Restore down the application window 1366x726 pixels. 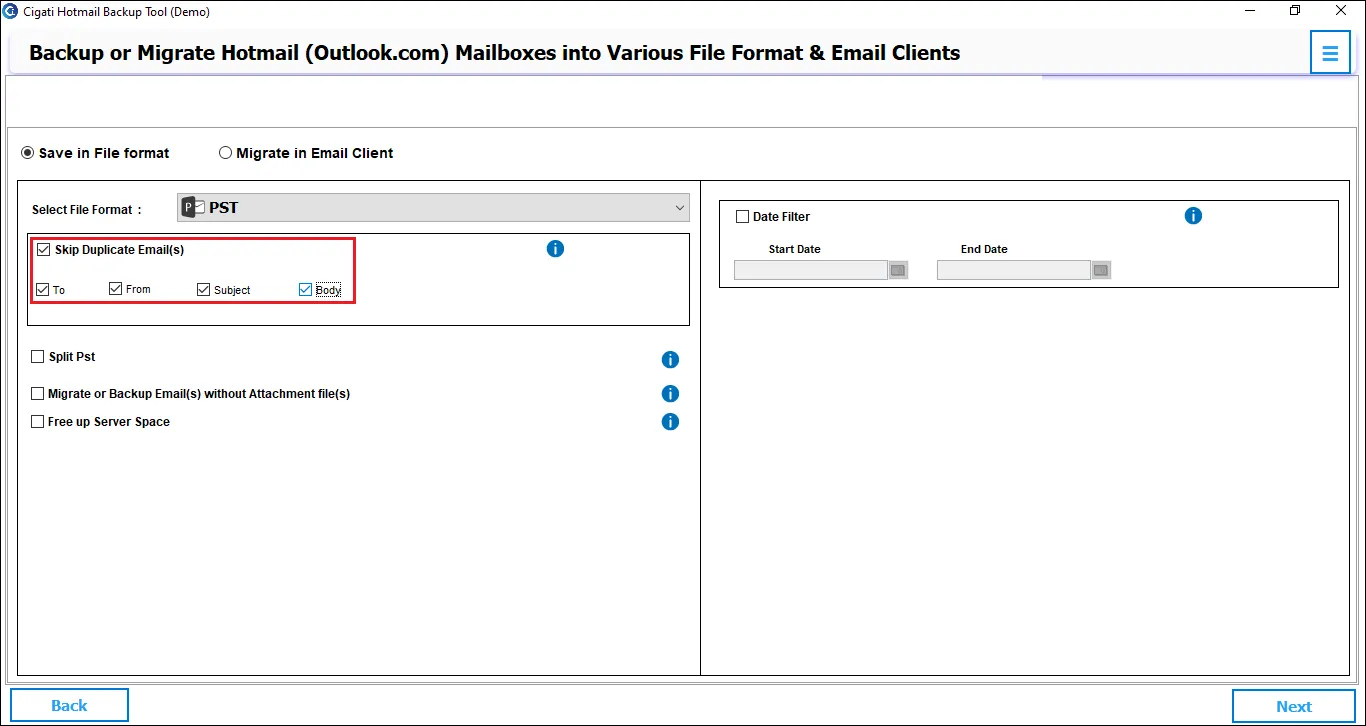1295,11
